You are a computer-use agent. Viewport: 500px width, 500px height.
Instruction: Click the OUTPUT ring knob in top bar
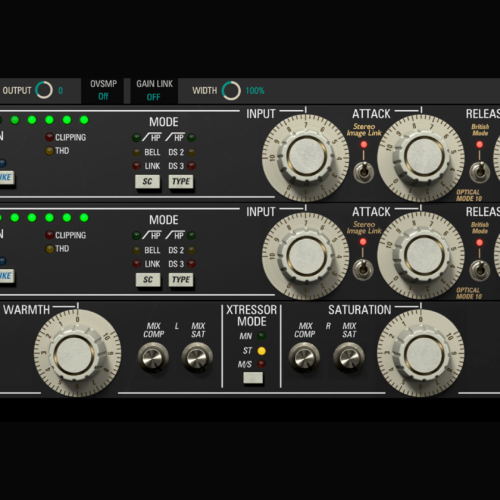(x=44, y=90)
